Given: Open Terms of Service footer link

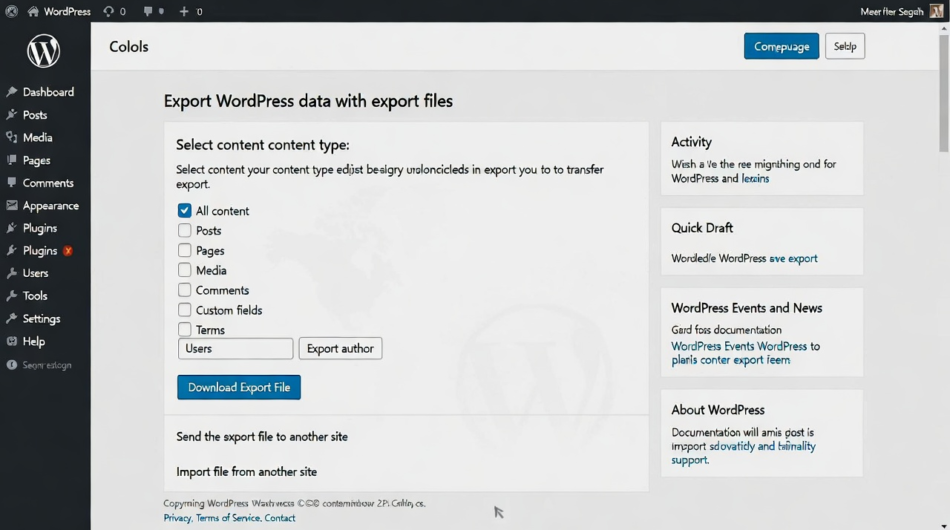Looking at the screenshot, I should 228,518.
